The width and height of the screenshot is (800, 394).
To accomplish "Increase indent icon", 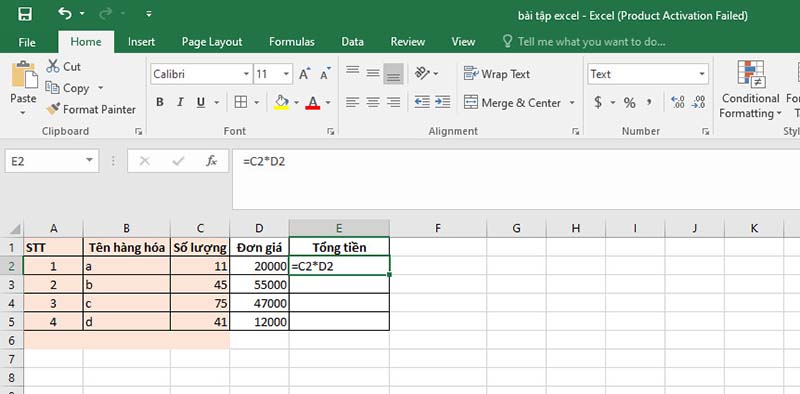I will pyautogui.click(x=442, y=103).
